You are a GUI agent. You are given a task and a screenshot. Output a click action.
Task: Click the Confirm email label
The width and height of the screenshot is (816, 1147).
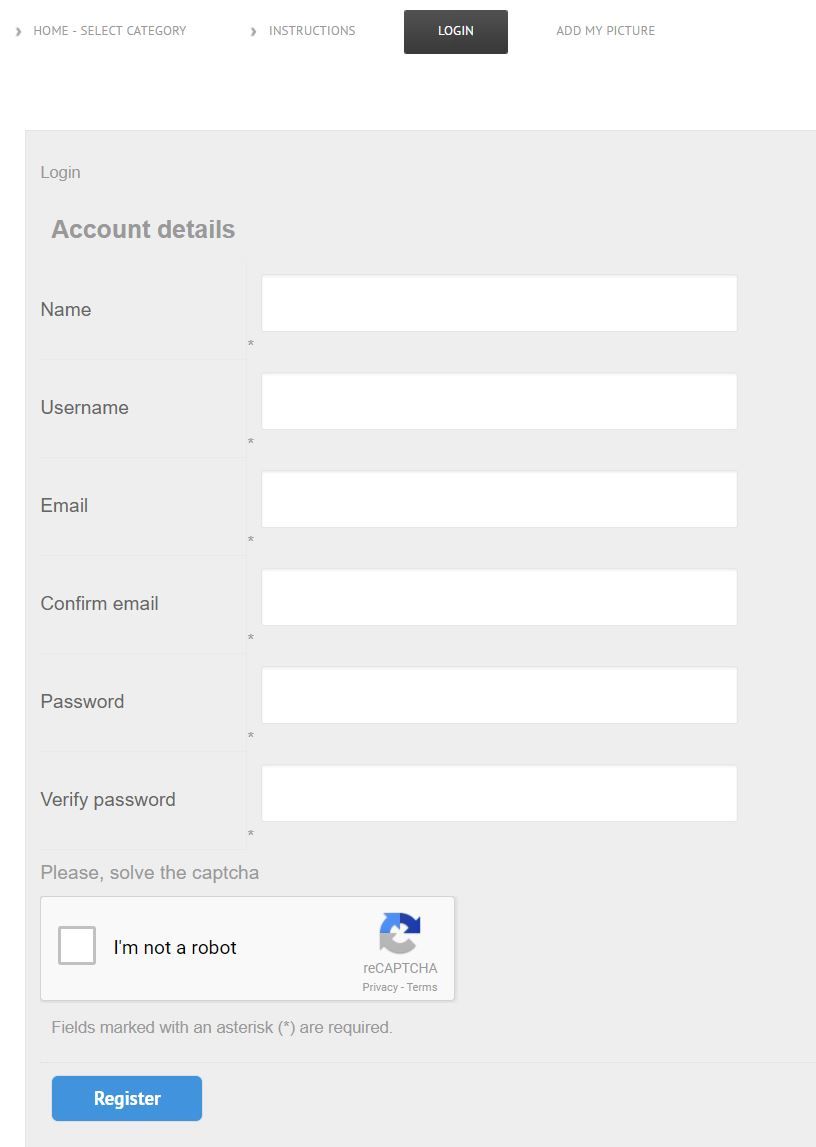[99, 604]
